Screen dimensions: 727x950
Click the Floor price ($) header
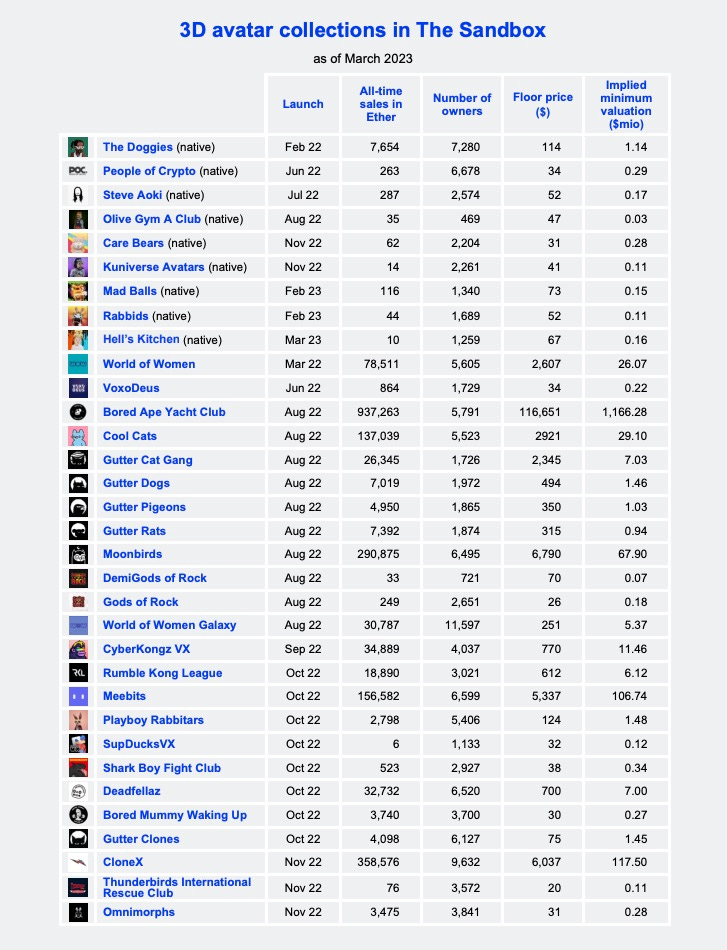click(543, 104)
